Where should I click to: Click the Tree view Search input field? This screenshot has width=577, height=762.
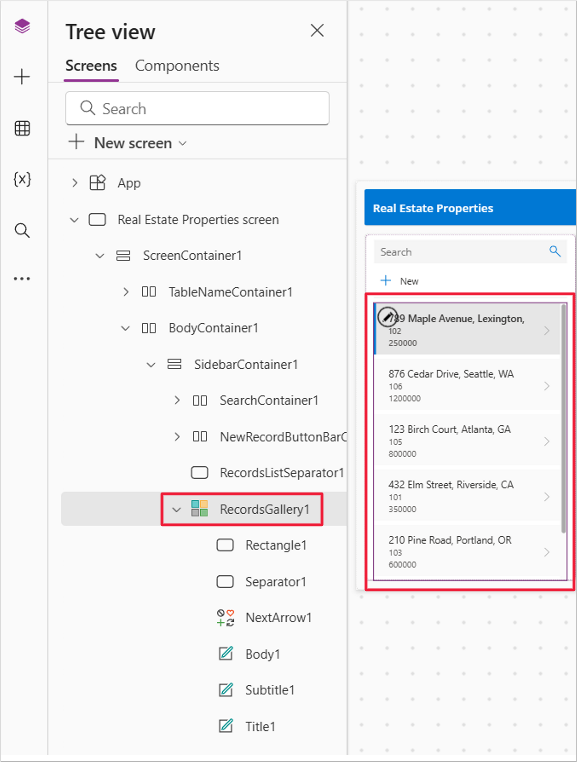pyautogui.click(x=197, y=108)
